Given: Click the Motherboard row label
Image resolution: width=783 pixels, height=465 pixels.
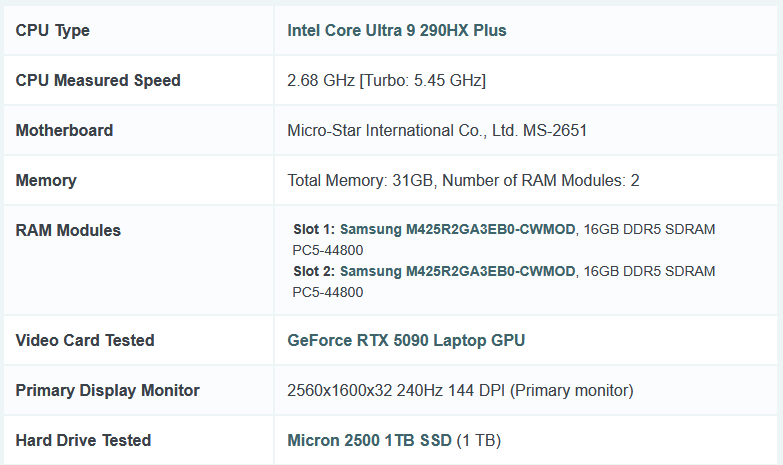Looking at the screenshot, I should [x=64, y=130].
